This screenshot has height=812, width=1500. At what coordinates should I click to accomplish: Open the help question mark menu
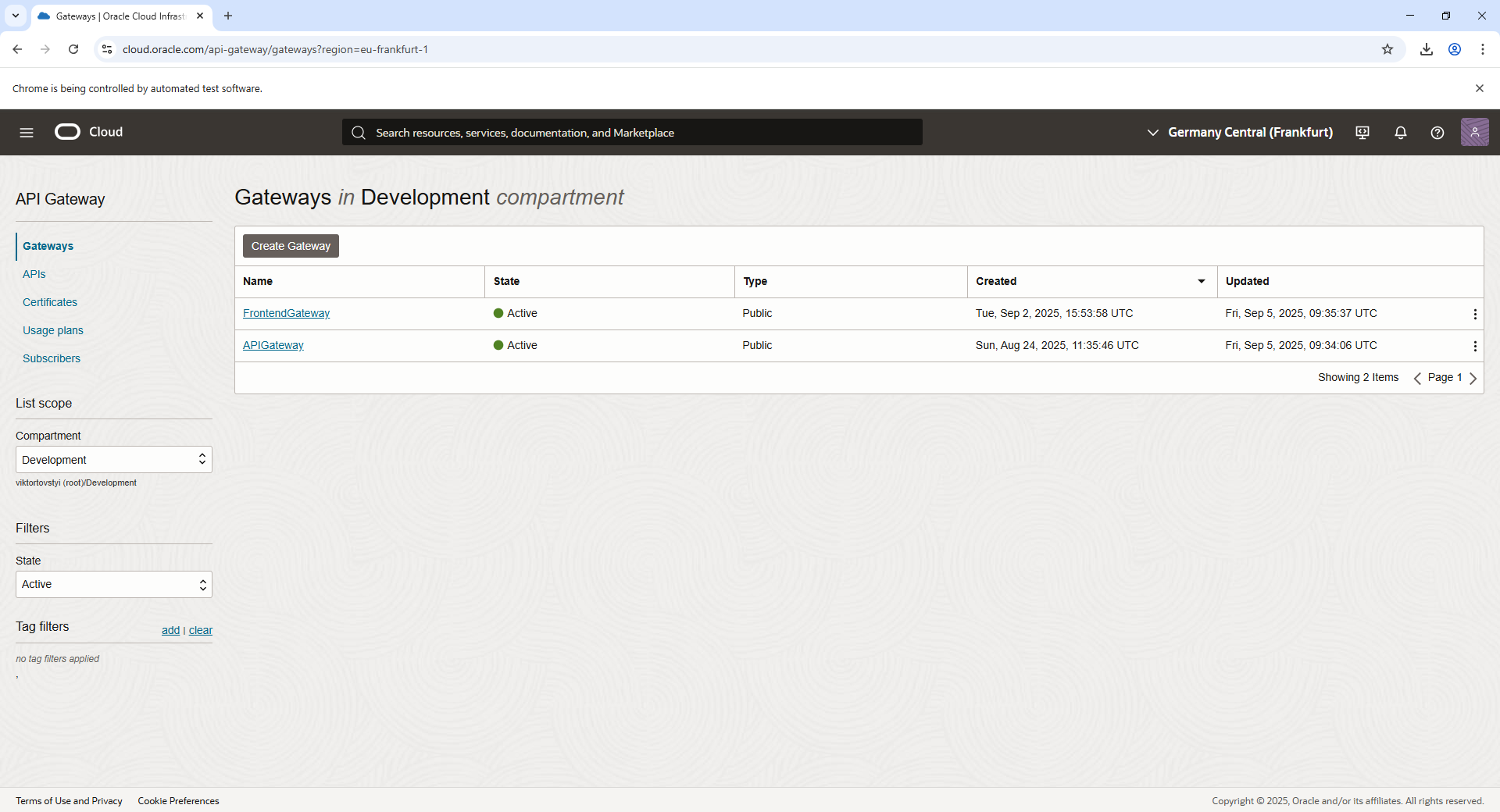pyautogui.click(x=1437, y=133)
